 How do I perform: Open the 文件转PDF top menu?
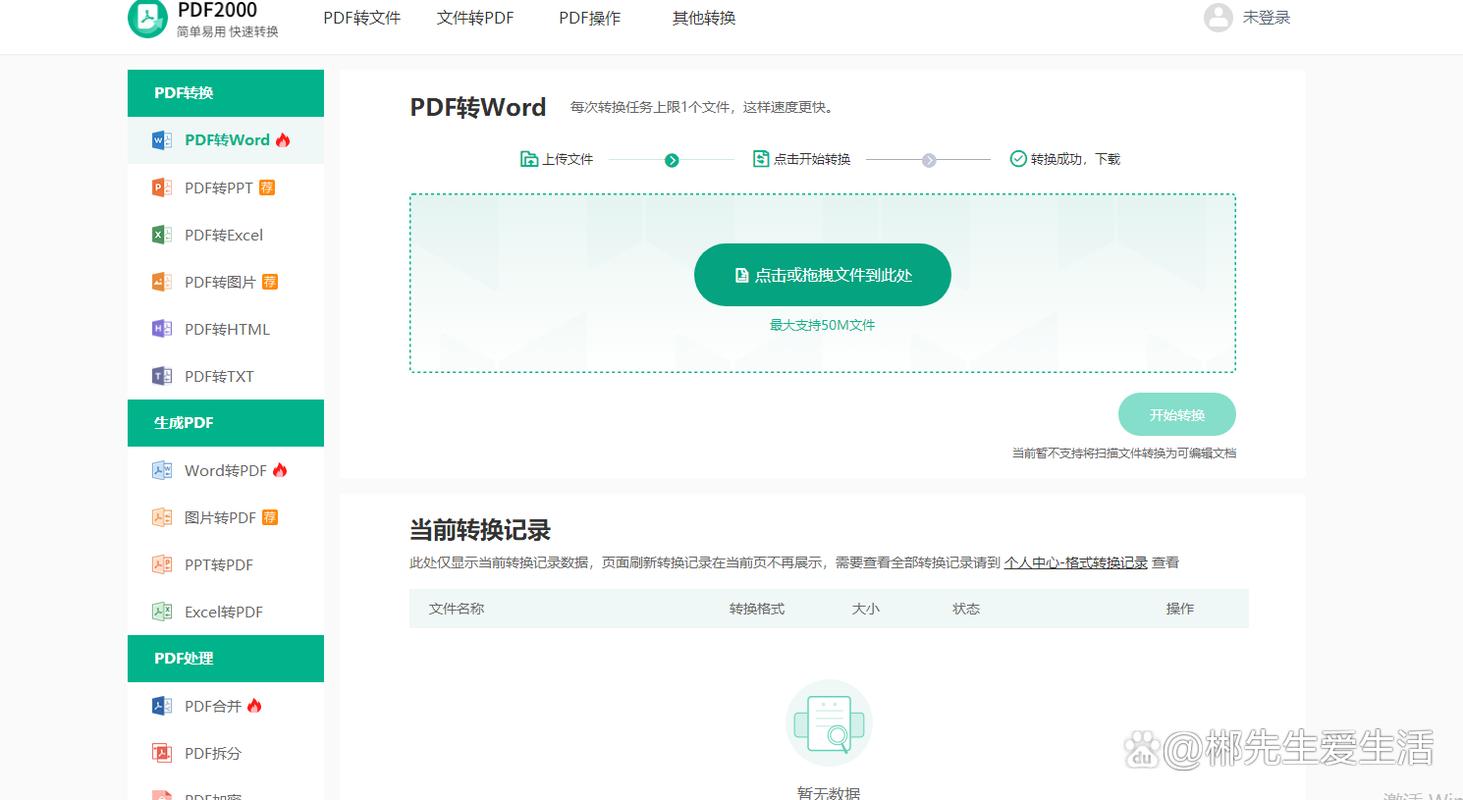point(475,18)
